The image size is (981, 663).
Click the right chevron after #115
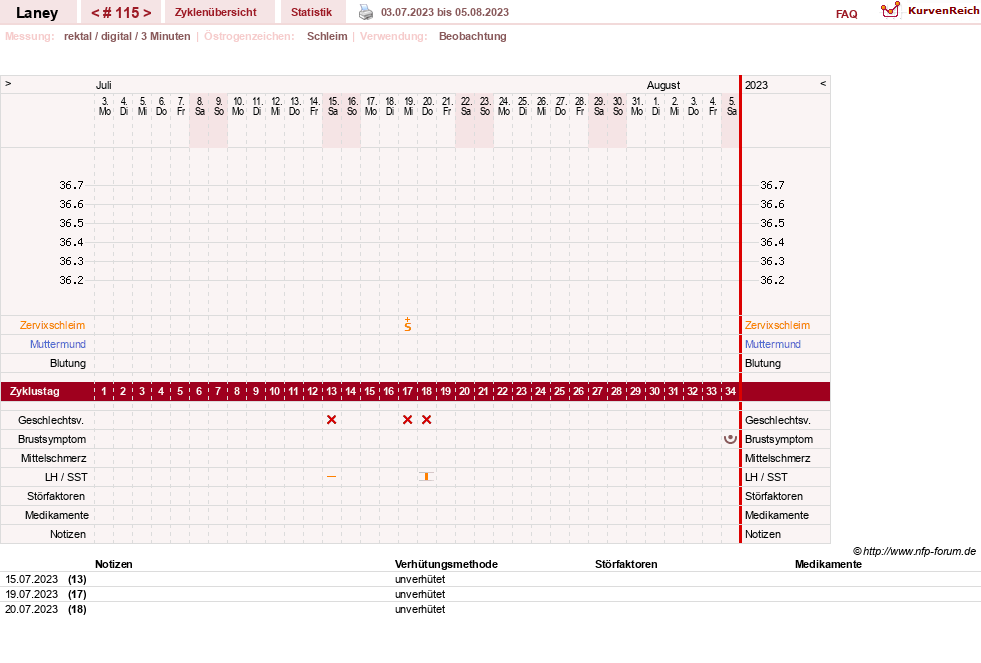[x=147, y=13]
